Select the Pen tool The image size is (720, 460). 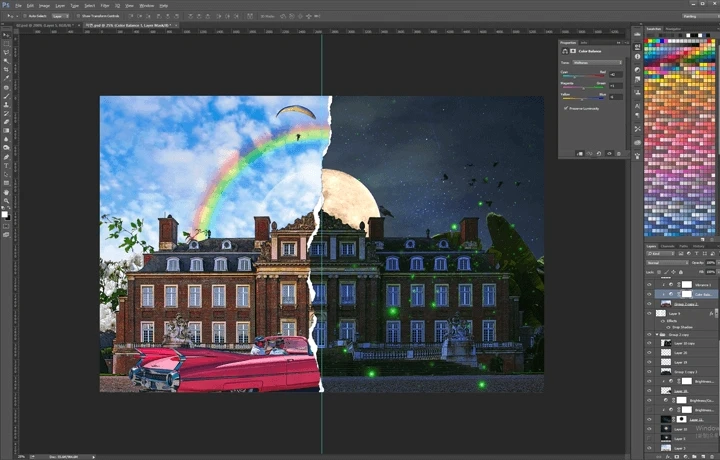coord(6,157)
